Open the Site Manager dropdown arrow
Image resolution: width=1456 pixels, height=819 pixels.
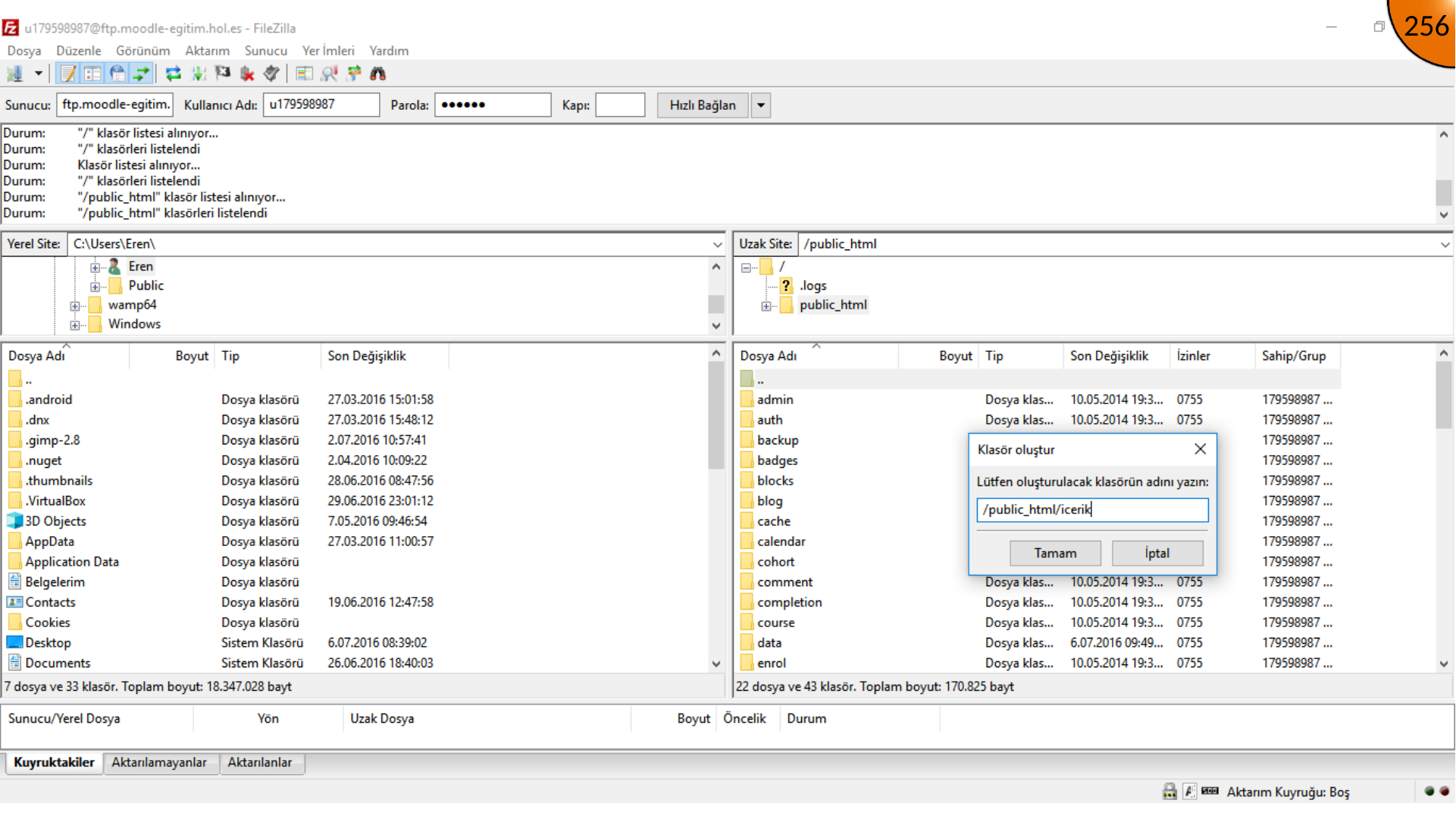click(x=38, y=74)
